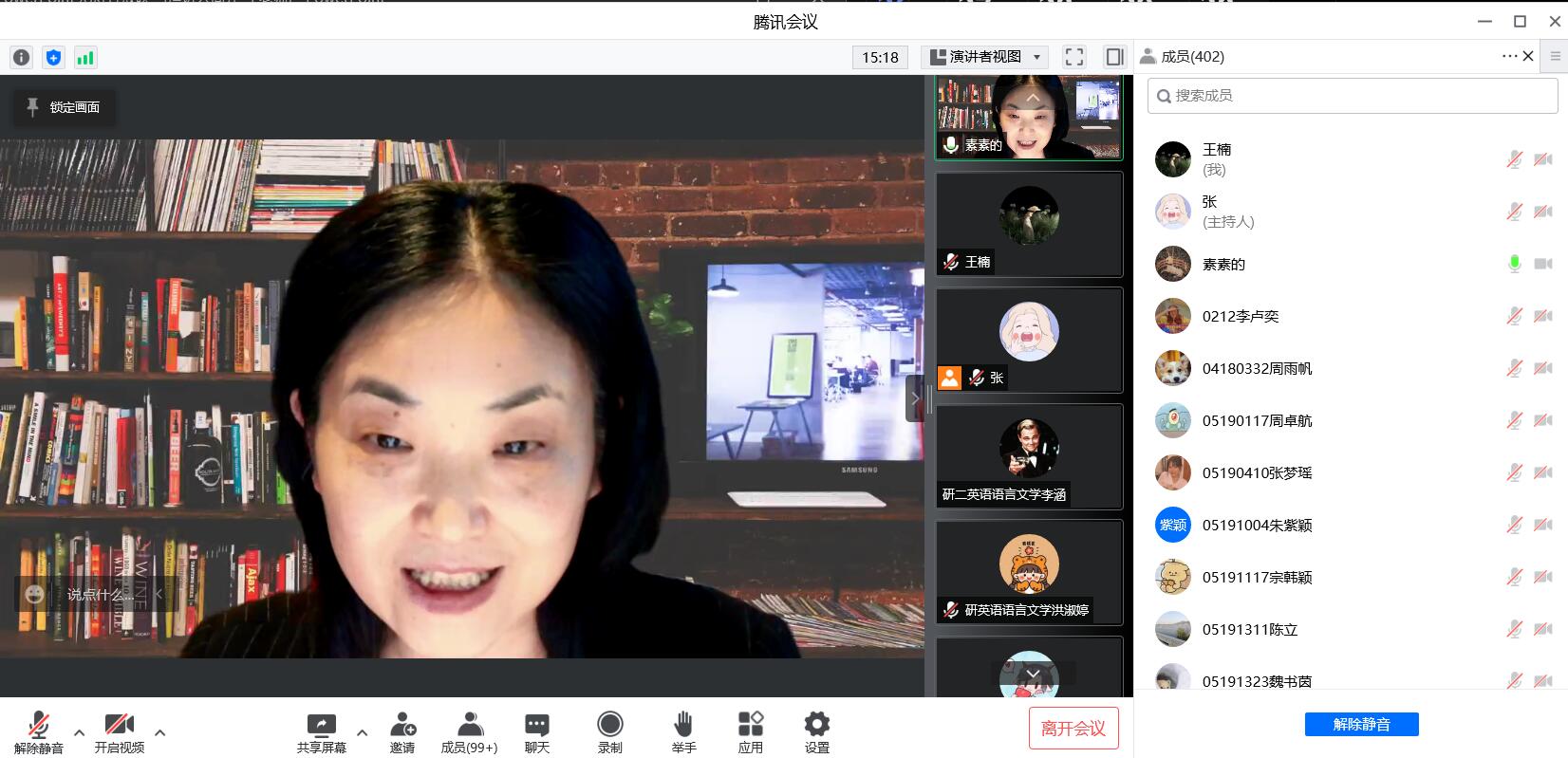
Task: Open the invite participants icon
Action: pos(402,733)
